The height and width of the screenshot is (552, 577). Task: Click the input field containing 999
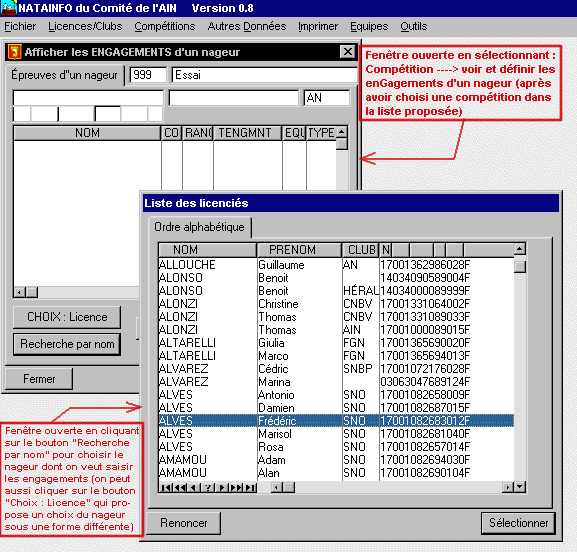(x=148, y=75)
